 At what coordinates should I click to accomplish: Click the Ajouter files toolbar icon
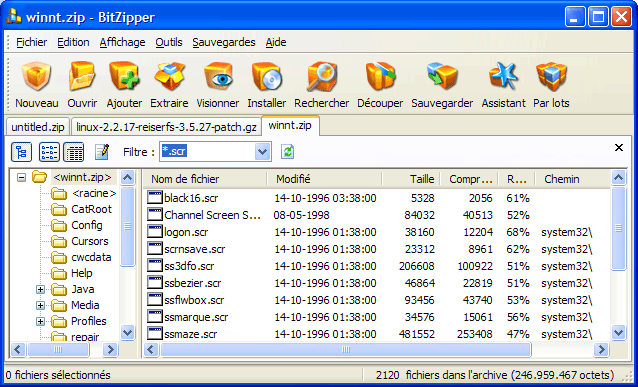[124, 76]
